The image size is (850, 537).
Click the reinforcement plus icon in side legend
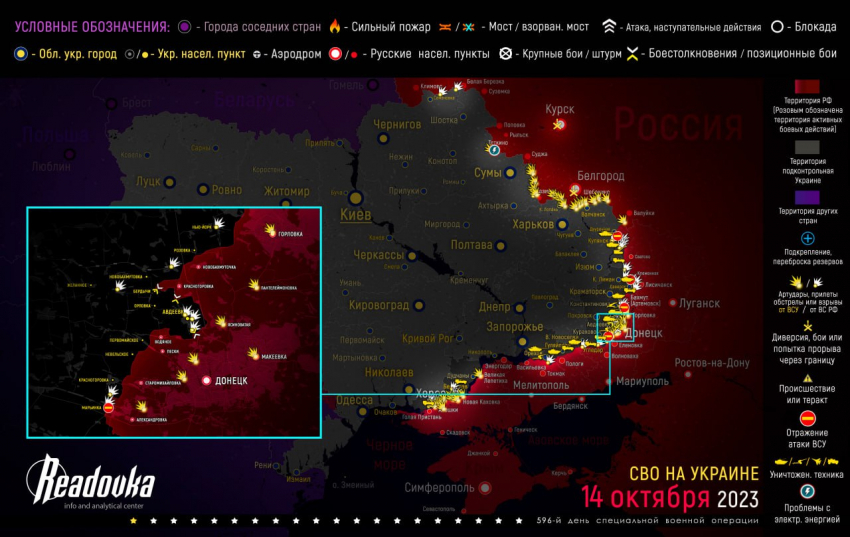click(808, 239)
